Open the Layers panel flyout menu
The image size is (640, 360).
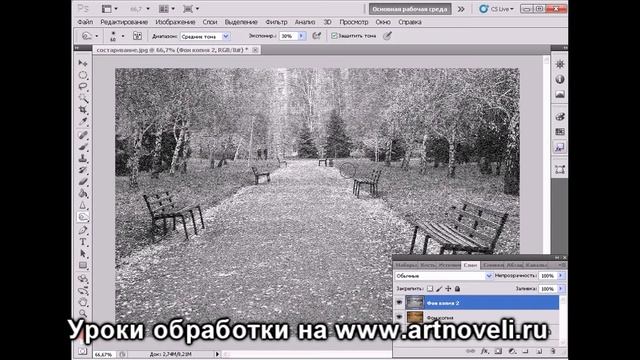(562, 265)
